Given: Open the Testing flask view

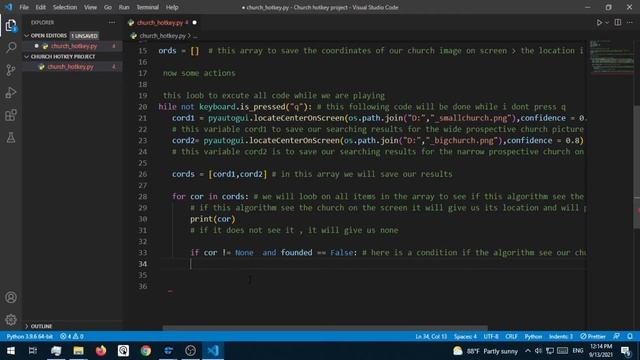Looking at the screenshot, I should (x=11, y=138).
